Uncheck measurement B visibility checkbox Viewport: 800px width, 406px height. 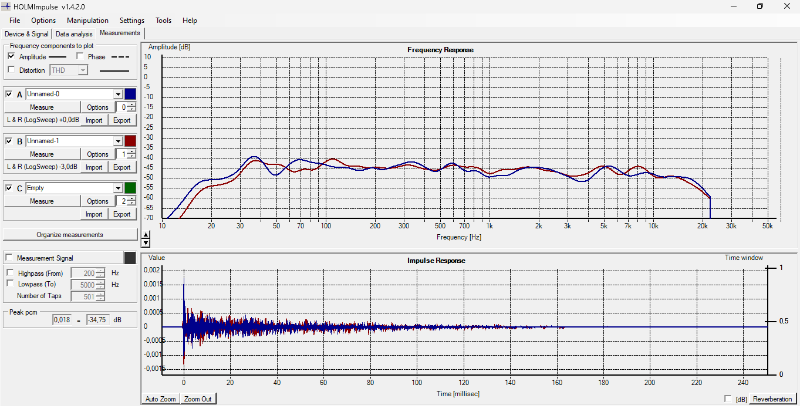(9, 141)
